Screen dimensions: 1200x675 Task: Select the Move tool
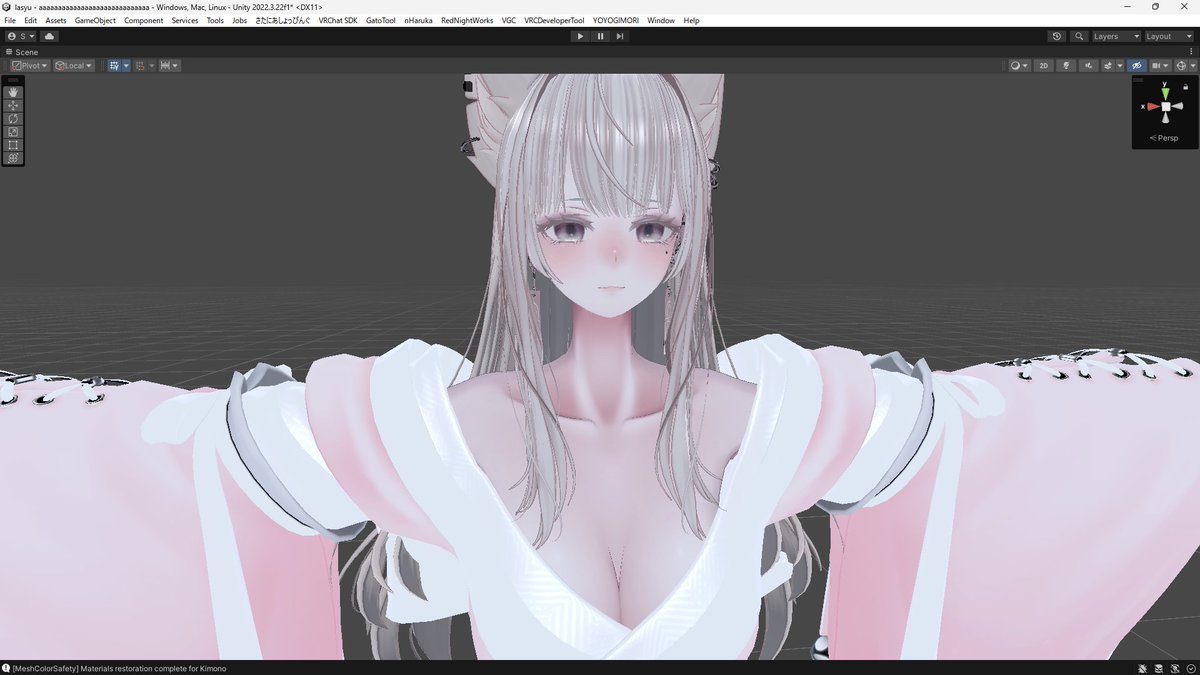13,106
